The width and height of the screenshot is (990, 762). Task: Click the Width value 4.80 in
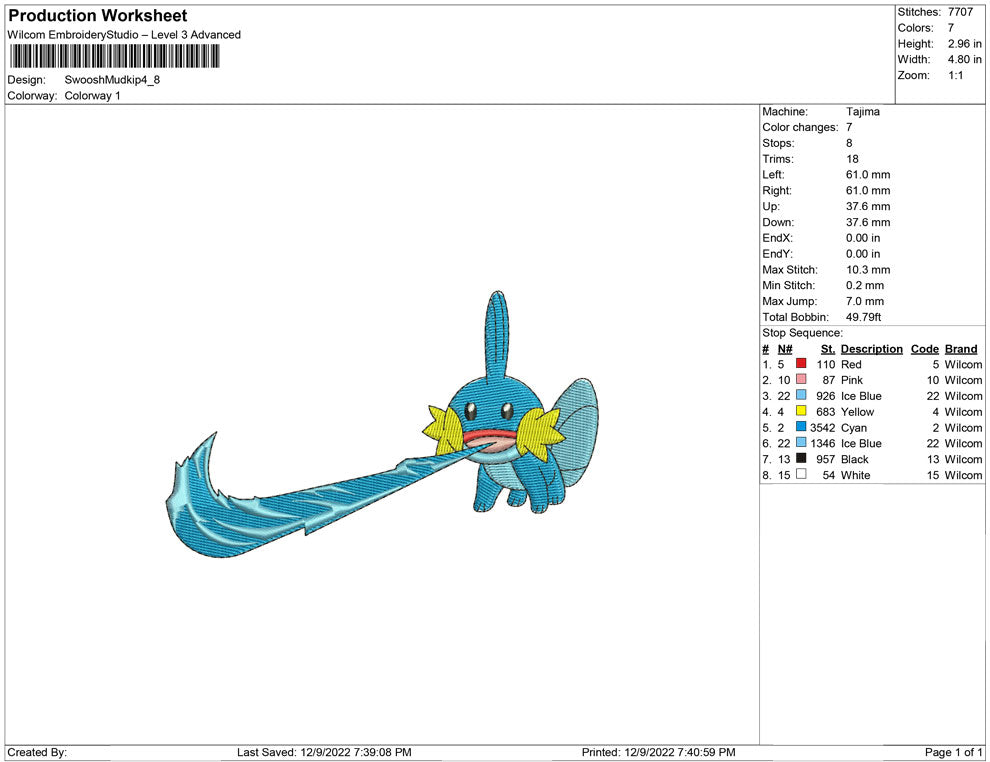(965, 59)
